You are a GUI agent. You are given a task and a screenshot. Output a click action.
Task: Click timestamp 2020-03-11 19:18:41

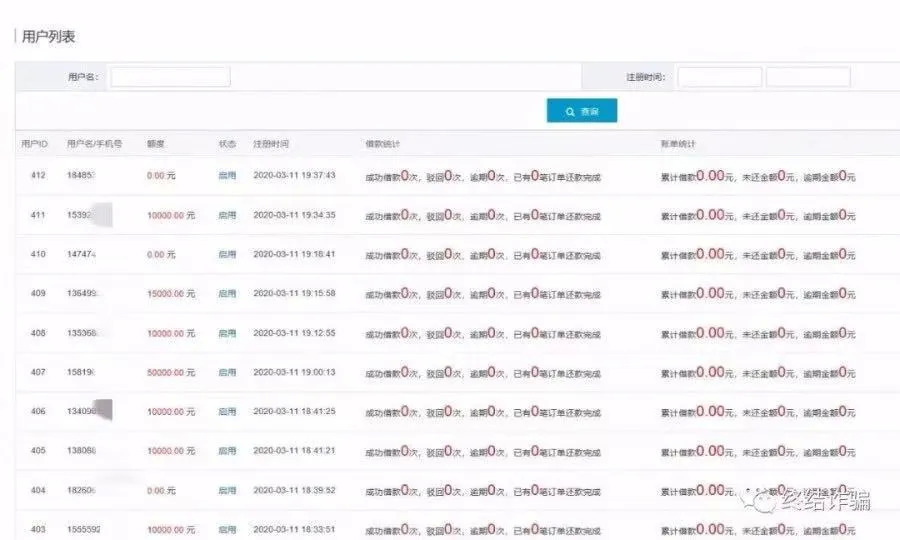click(x=294, y=254)
